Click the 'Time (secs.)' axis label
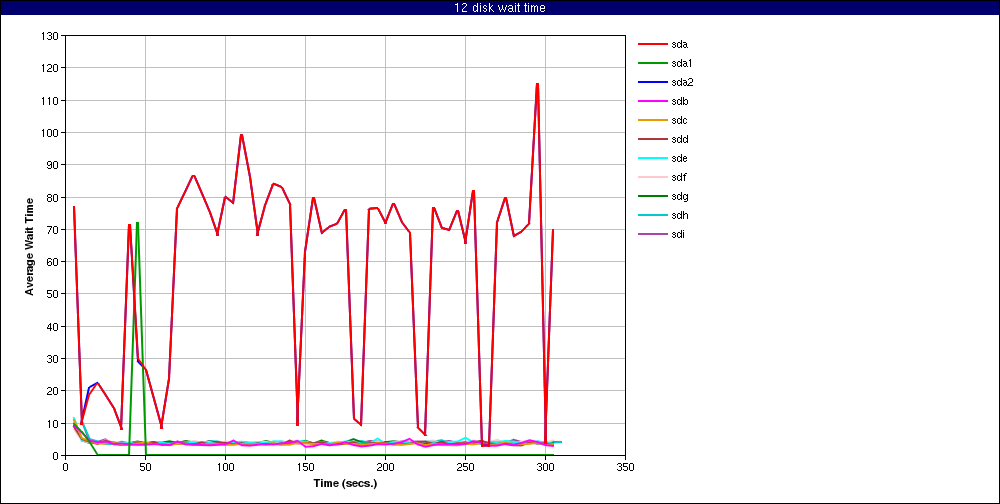This screenshot has height=504, width=1000. pos(345,484)
